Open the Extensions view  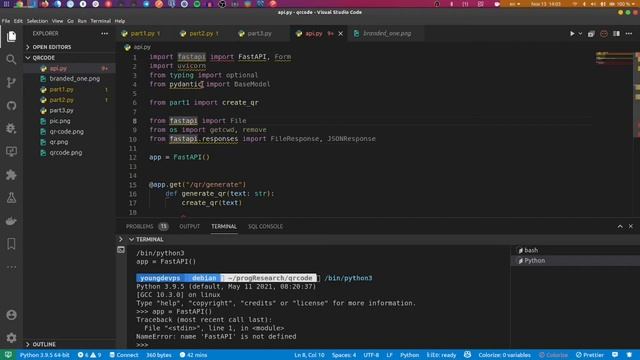[x=11, y=175]
